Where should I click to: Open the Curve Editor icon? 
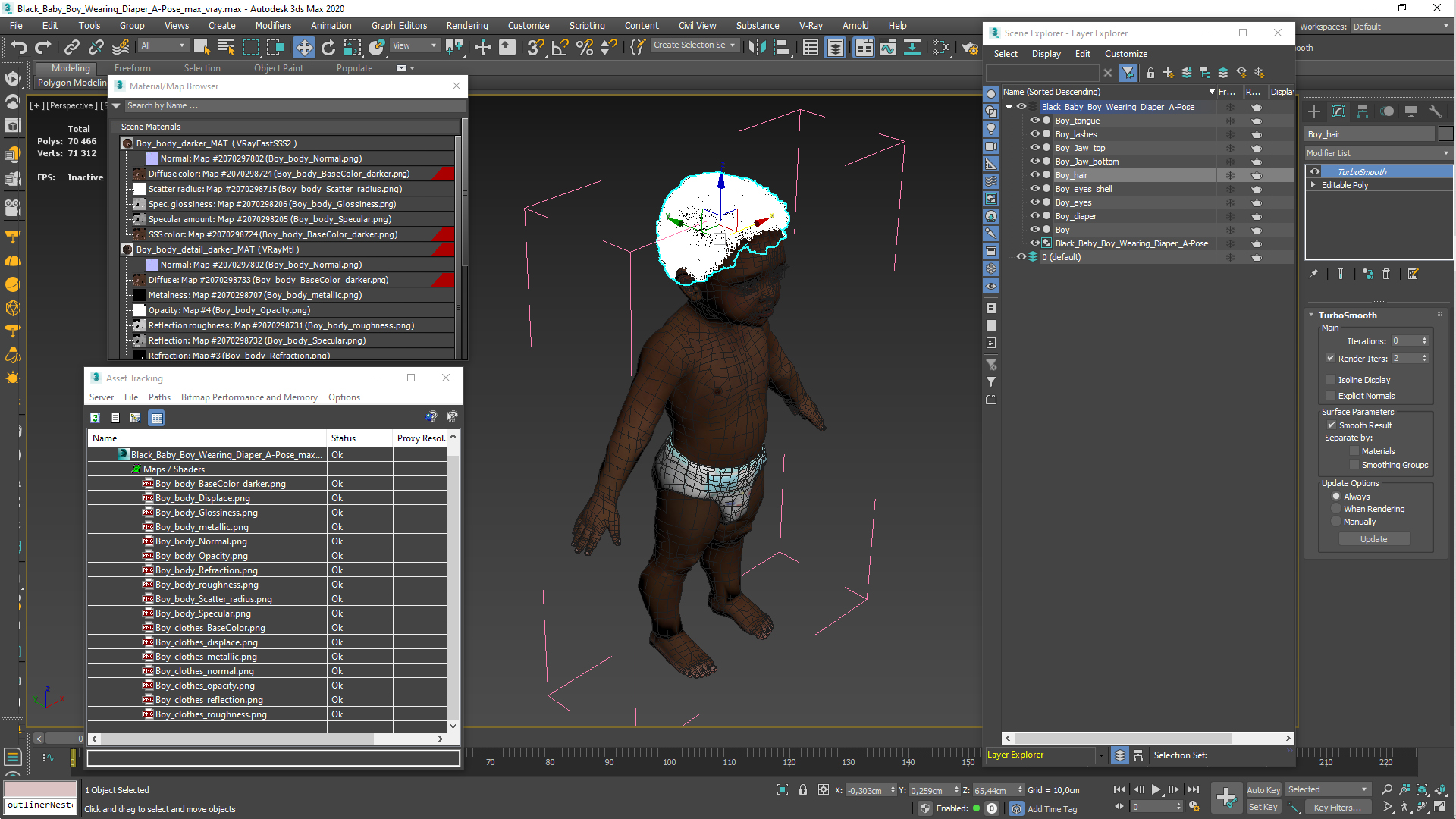coord(888,47)
